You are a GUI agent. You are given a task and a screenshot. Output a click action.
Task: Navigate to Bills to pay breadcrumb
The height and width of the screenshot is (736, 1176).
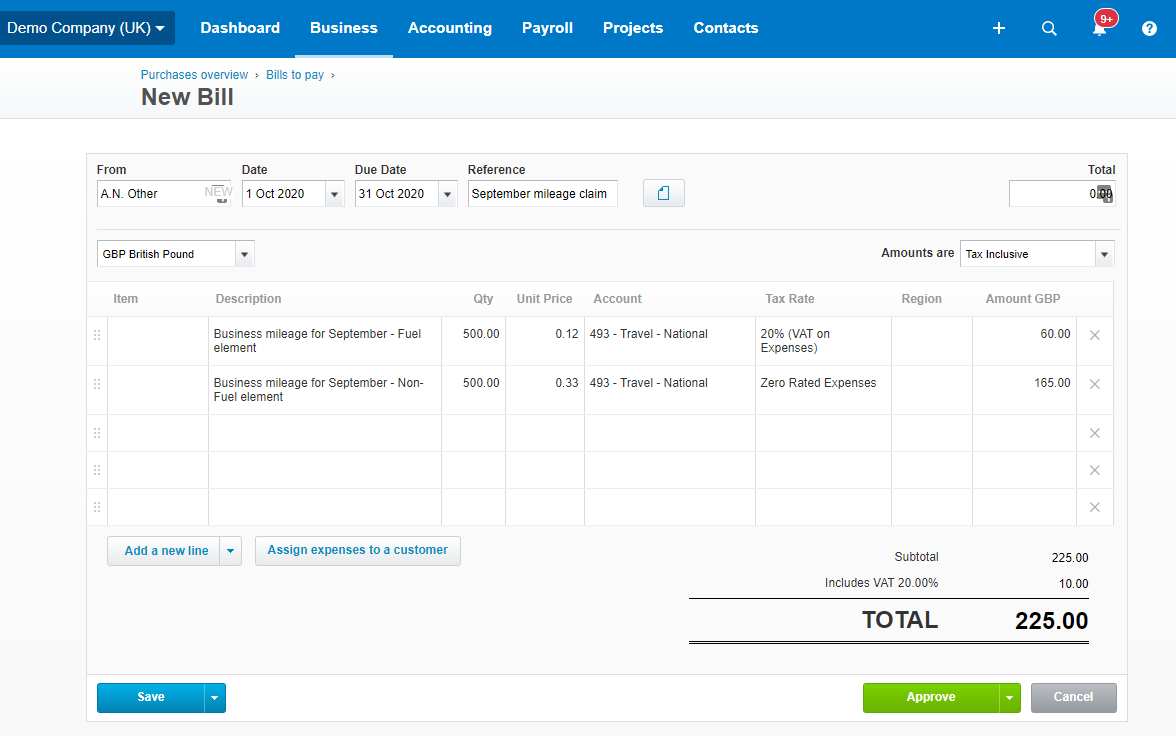point(294,74)
